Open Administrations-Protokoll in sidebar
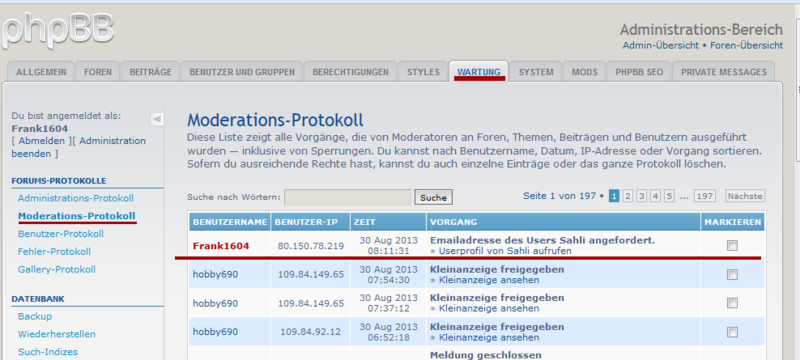Screen dimensions: 800x360 click(76, 198)
